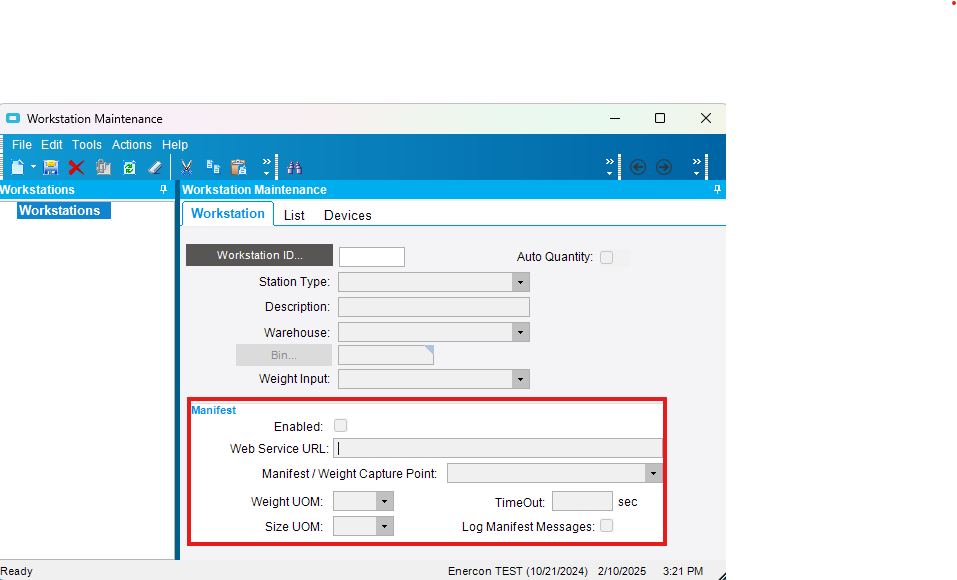Click the Workstation ID... button
The width and height of the screenshot is (957, 580).
259,255
